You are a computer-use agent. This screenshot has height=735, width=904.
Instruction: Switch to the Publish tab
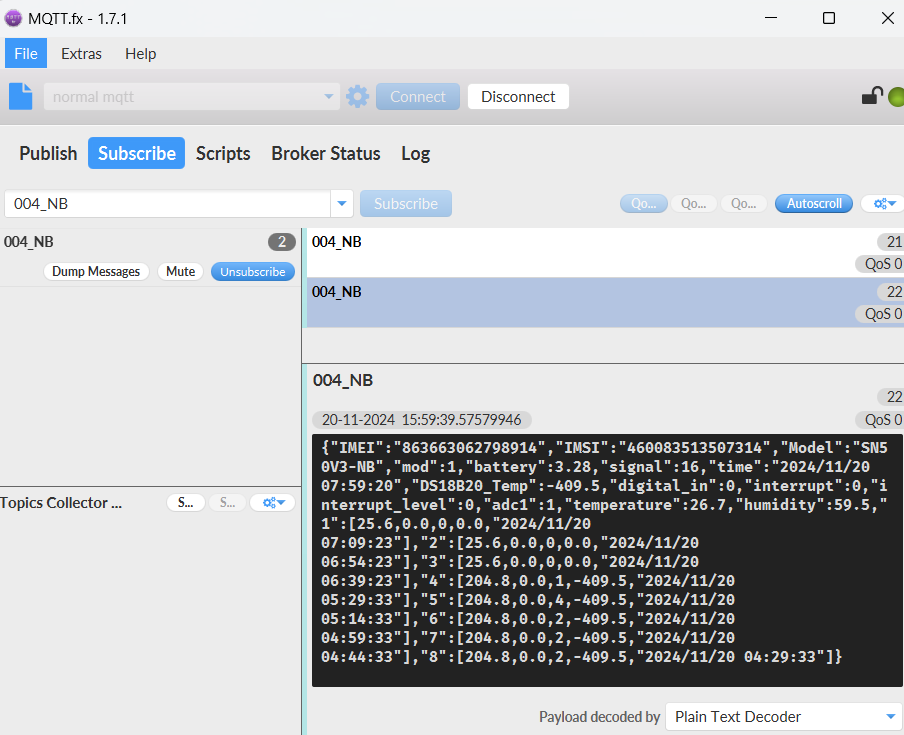pyautogui.click(x=48, y=153)
